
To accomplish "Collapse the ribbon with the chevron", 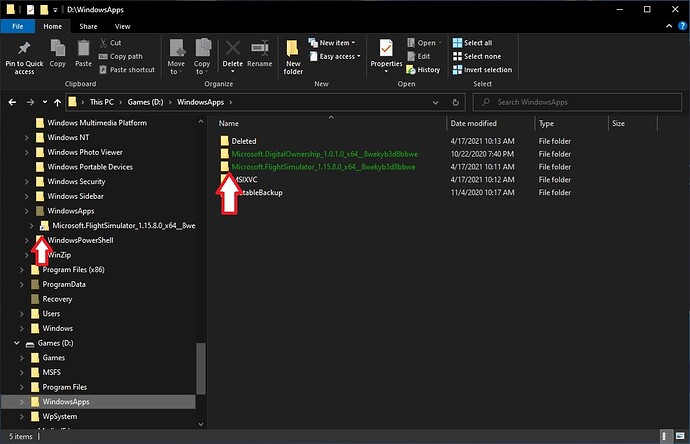I will (x=669, y=26).
